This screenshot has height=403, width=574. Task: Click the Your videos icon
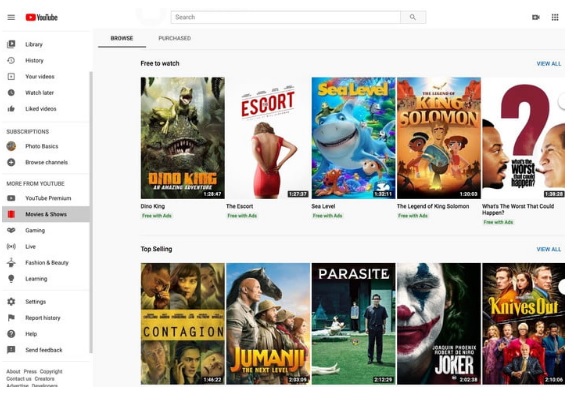pos(11,77)
